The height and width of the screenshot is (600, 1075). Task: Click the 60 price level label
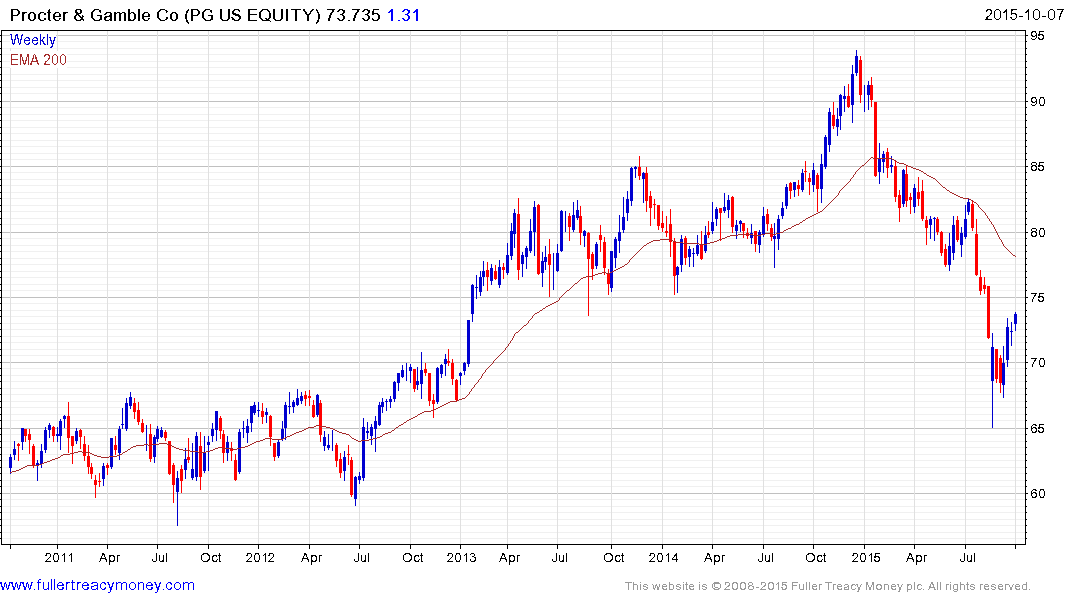(x=1038, y=494)
